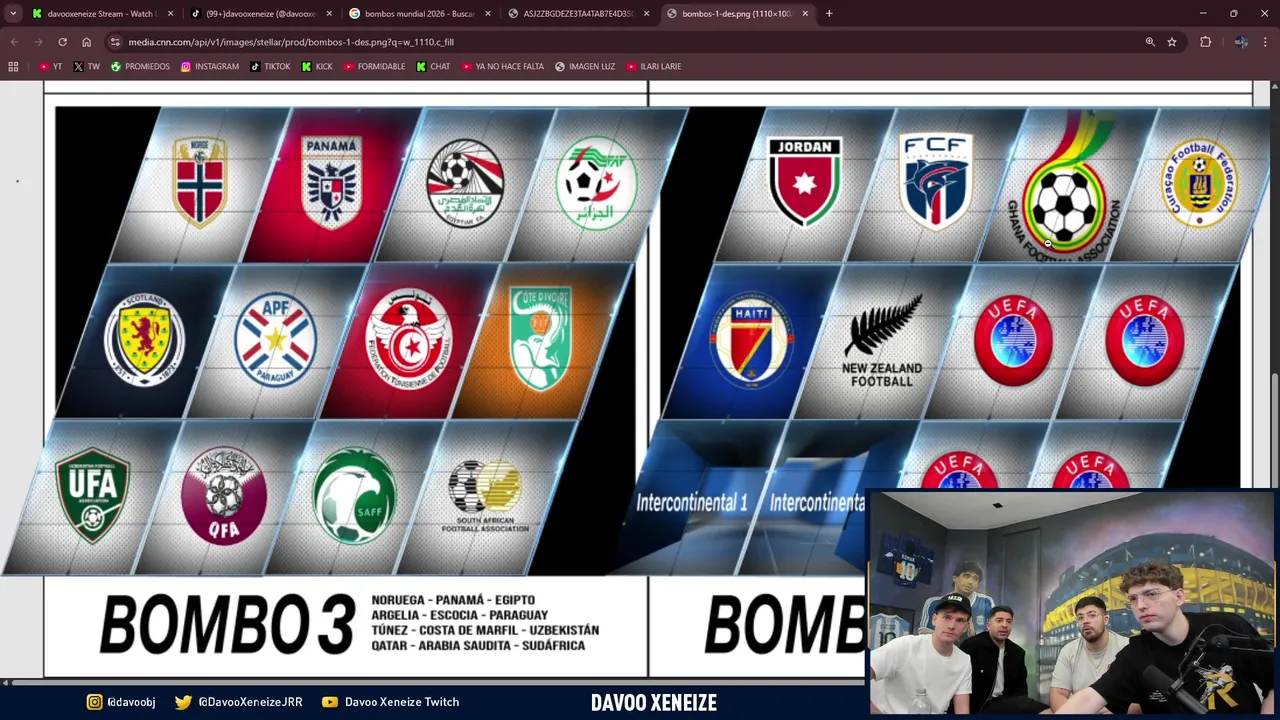Viewport: 1280px width, 720px height.
Task: Click the green UFA Uzbekistan crest
Action: click(x=92, y=496)
